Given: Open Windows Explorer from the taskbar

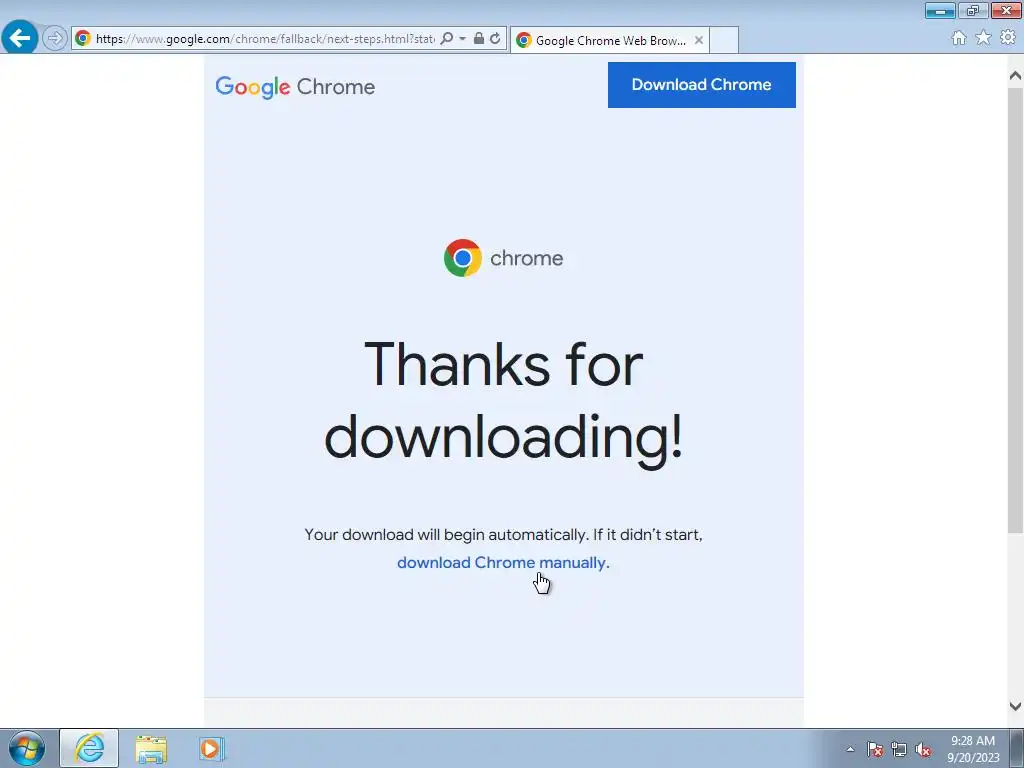Looking at the screenshot, I should click(151, 748).
